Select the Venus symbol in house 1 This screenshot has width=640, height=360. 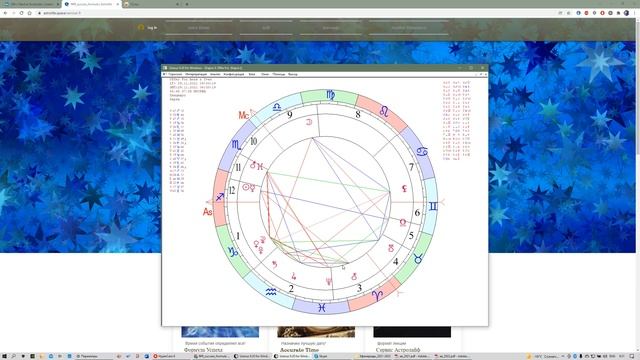(x=257, y=244)
